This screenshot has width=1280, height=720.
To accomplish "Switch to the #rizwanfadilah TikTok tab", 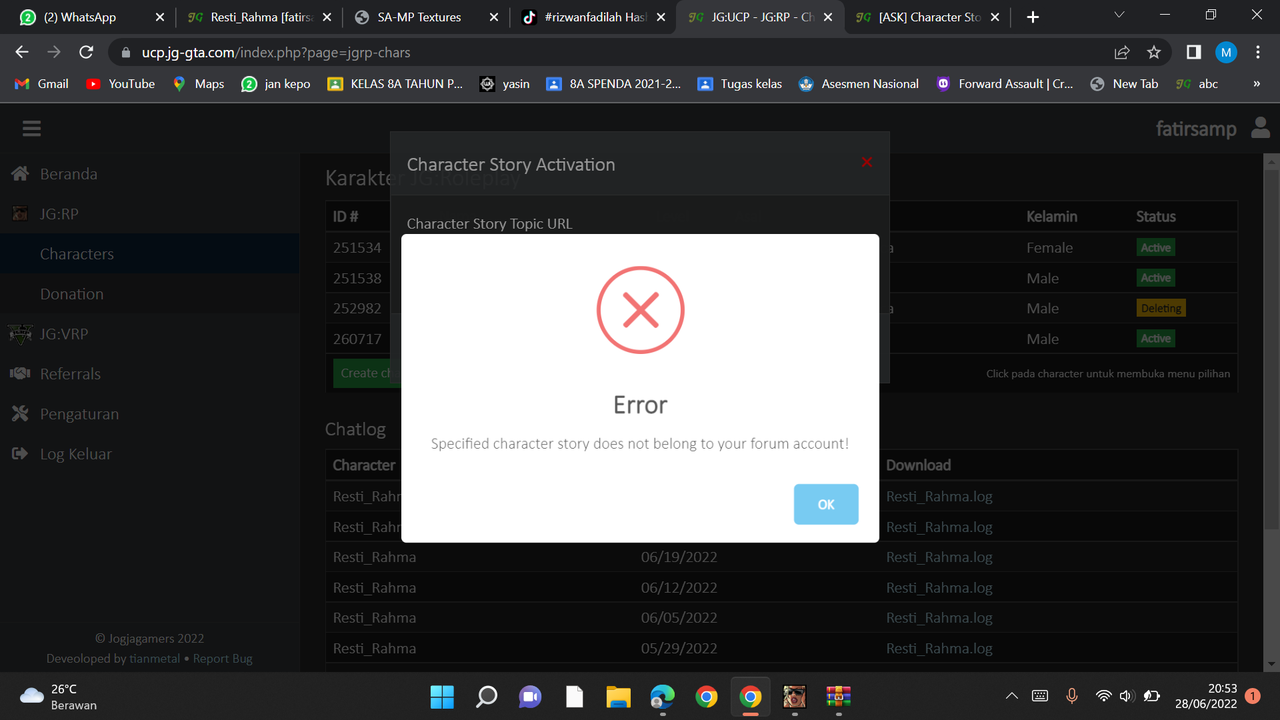I will click(x=592, y=17).
